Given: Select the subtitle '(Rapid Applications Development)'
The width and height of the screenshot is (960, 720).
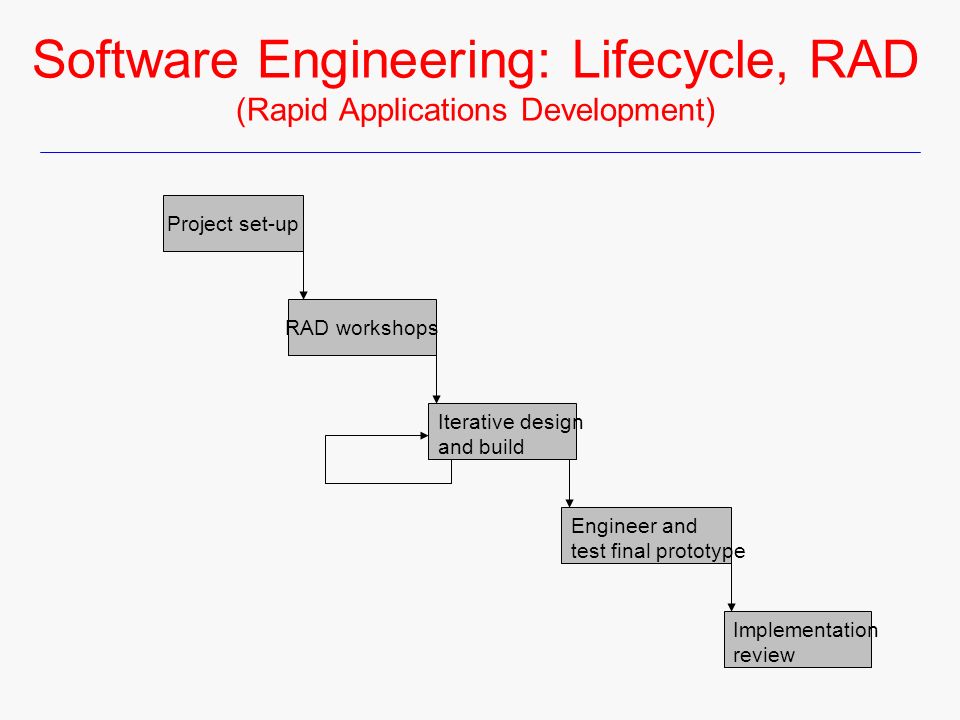Looking at the screenshot, I should click(x=476, y=111).
